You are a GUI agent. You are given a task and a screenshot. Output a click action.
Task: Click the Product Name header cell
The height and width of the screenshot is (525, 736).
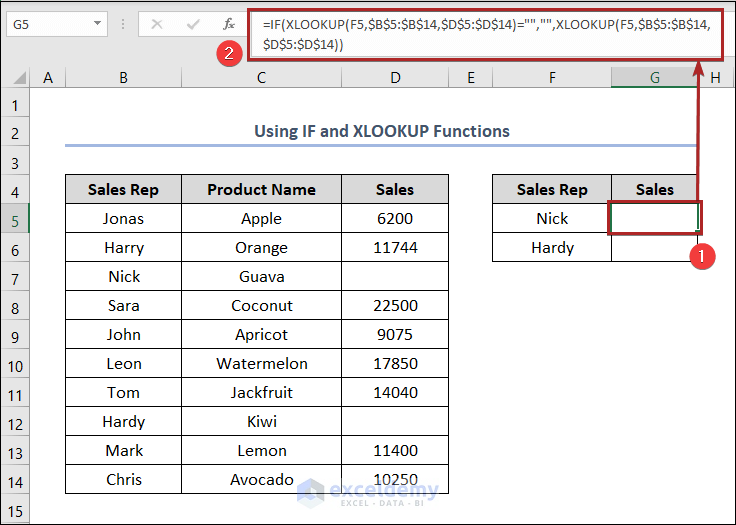tap(261, 189)
